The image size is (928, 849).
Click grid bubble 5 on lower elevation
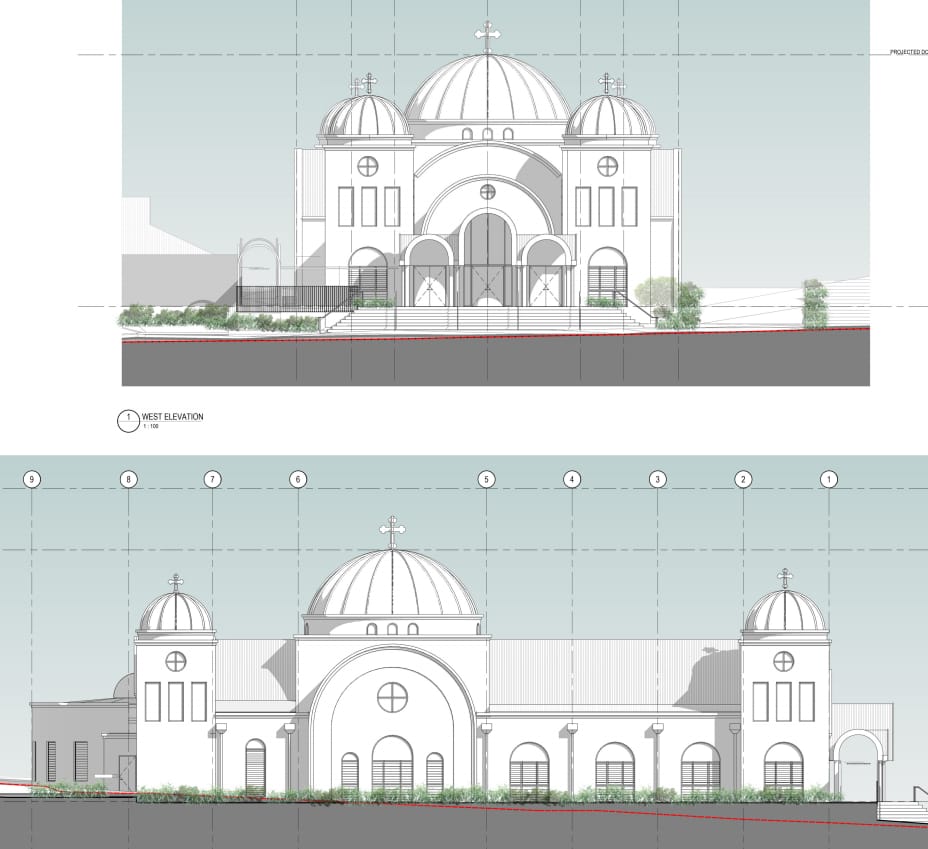tap(486, 479)
